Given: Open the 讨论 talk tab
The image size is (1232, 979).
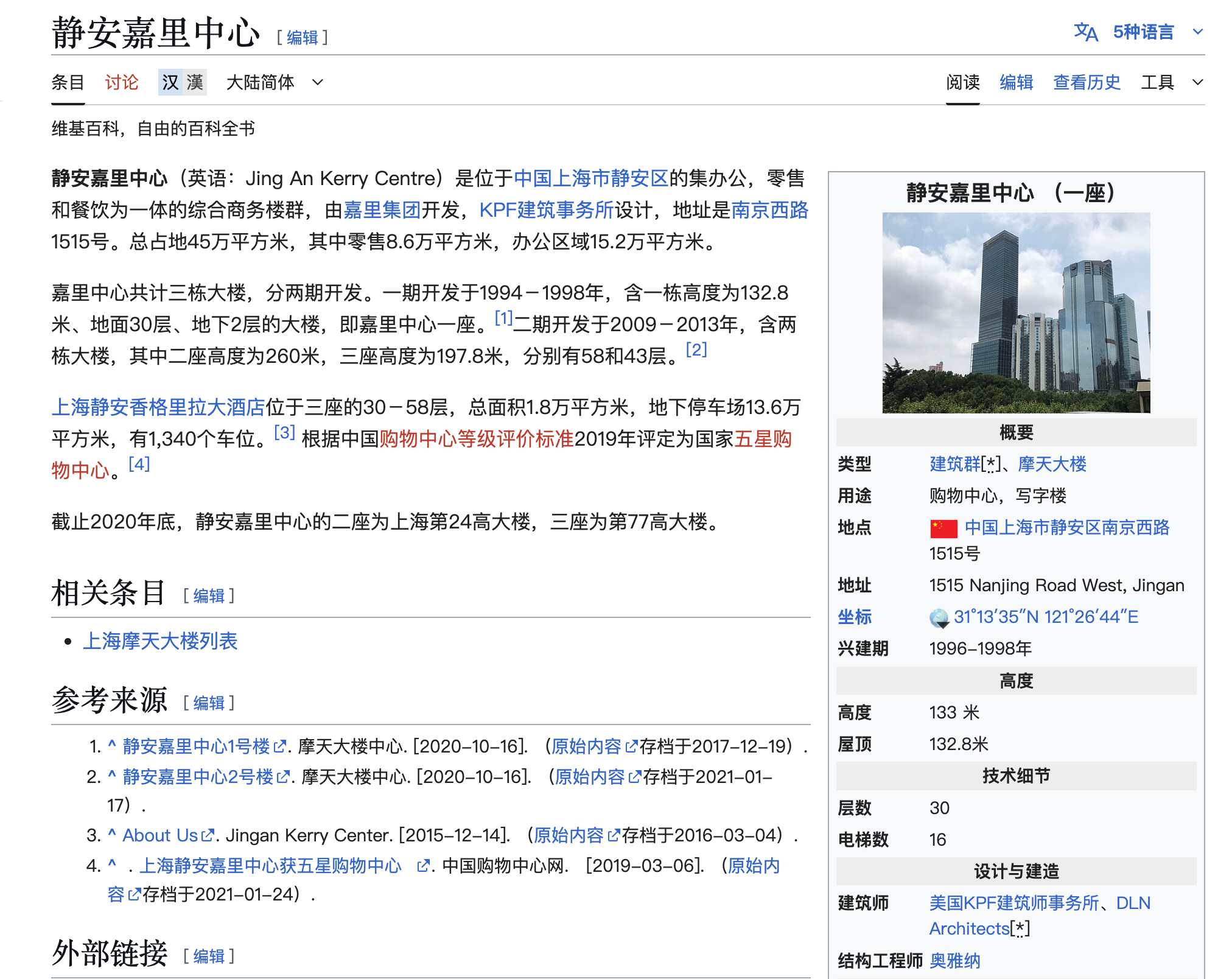Looking at the screenshot, I should [122, 82].
